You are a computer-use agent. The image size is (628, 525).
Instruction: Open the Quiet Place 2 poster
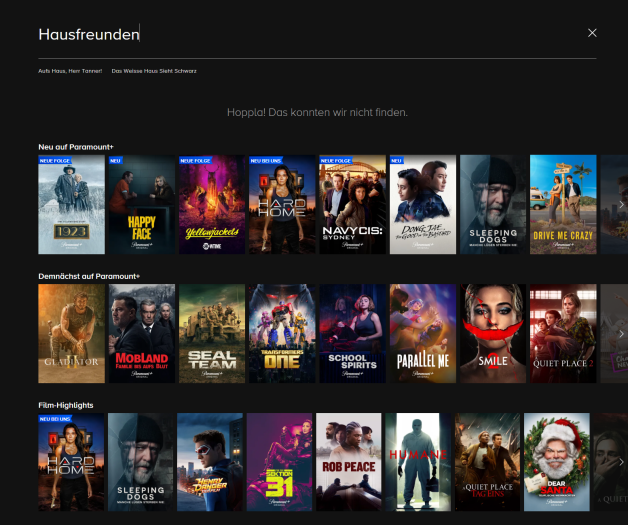click(x=563, y=334)
